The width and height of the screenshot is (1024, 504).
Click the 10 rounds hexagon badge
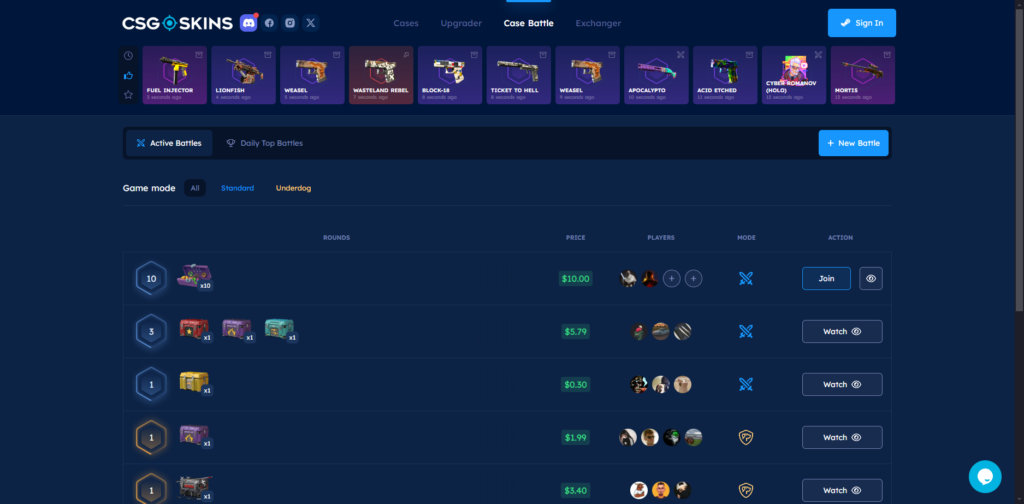[152, 279]
